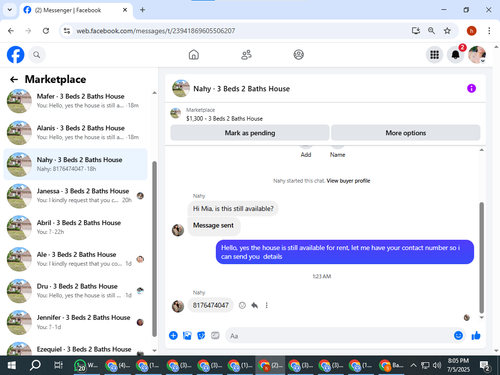The width and height of the screenshot is (500, 375).
Task: Click Mark as pending button
Action: click(x=250, y=133)
